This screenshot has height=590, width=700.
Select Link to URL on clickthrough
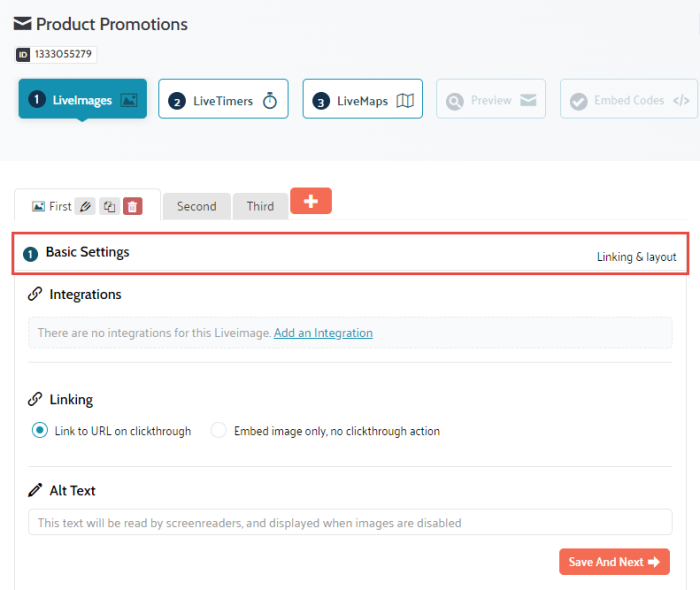(x=40, y=431)
